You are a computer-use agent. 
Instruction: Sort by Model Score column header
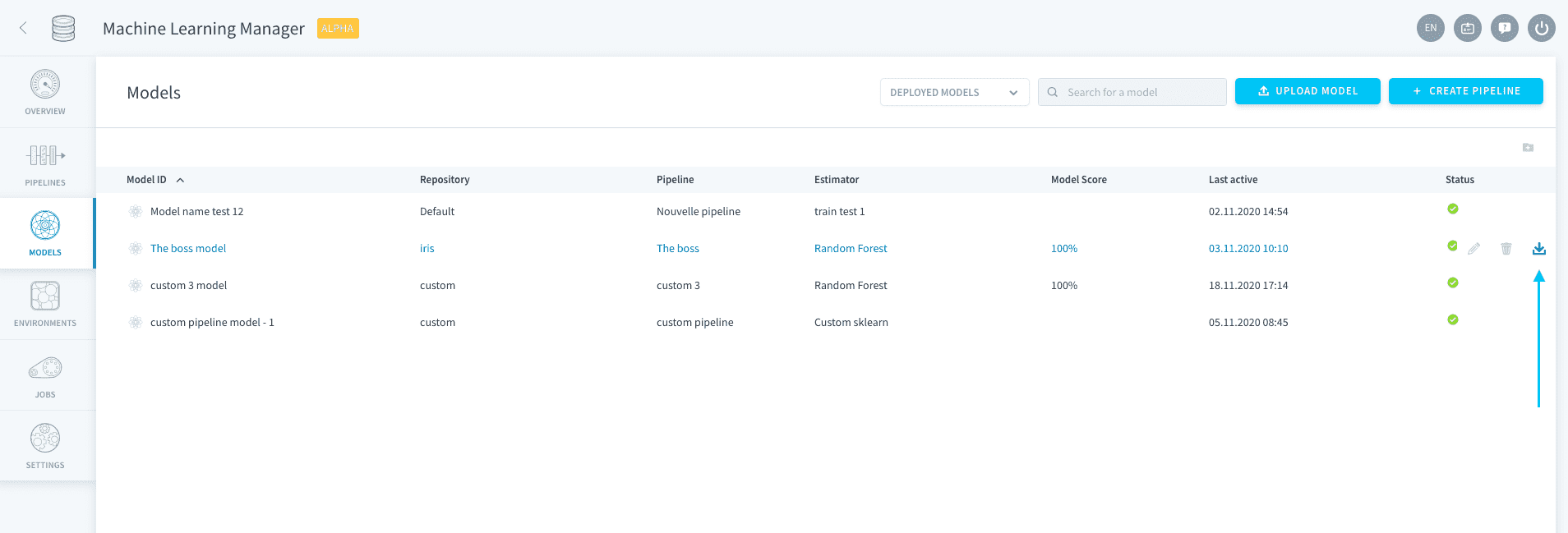click(x=1078, y=180)
